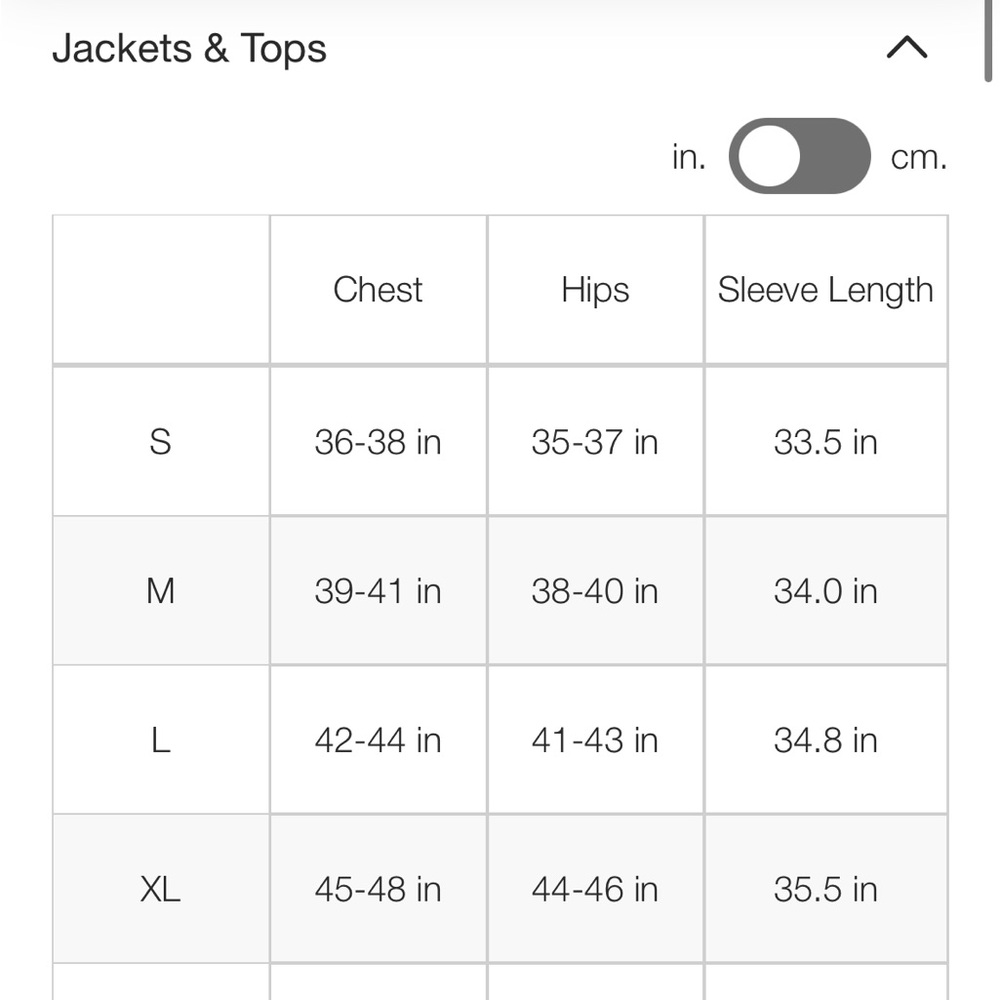Screen dimensions: 1000x1000
Task: Click the Jackets & Tops heading
Action: (189, 48)
